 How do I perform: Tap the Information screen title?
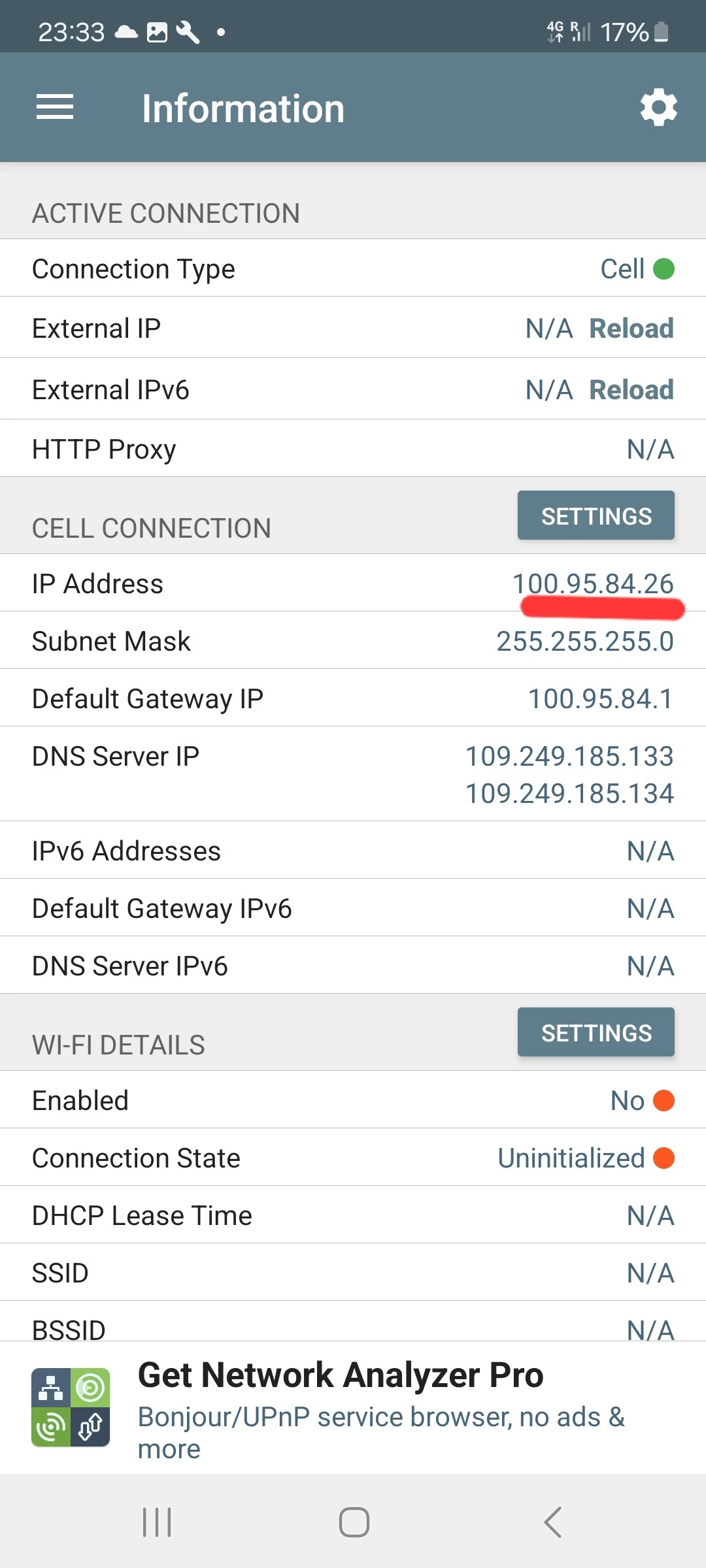[x=243, y=108]
